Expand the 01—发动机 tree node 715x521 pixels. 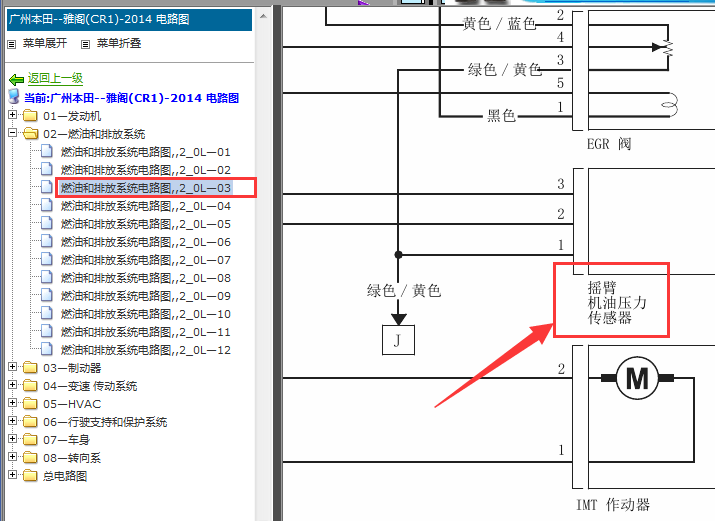(x=12, y=115)
